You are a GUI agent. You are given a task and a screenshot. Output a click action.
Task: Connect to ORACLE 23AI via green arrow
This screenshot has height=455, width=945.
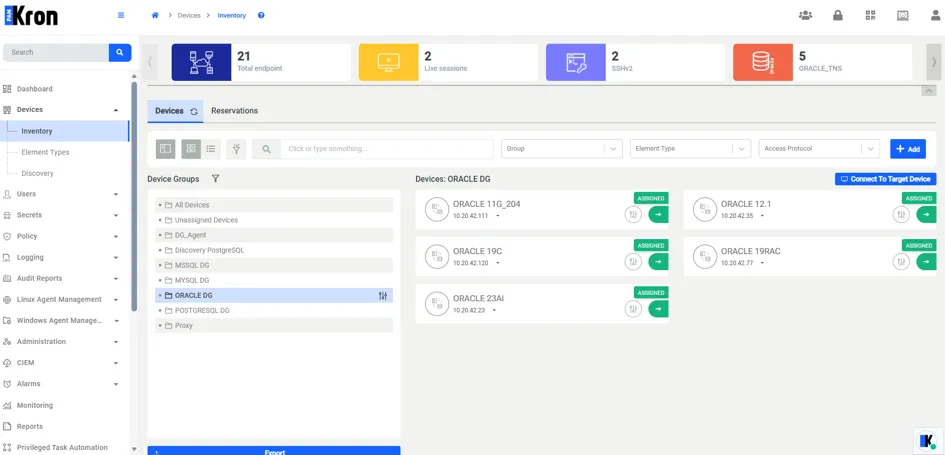point(658,309)
